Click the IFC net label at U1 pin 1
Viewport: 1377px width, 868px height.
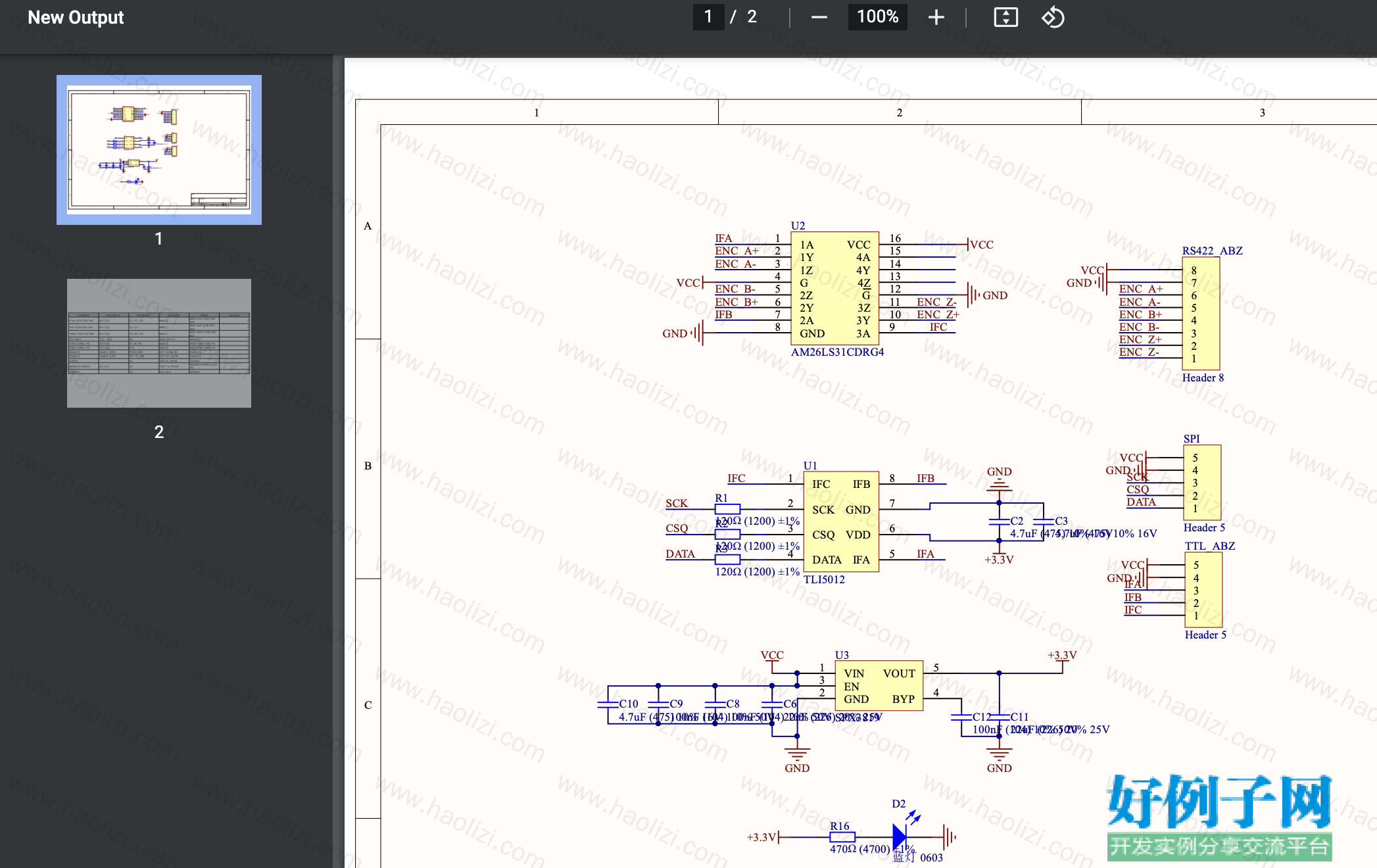tap(737, 478)
